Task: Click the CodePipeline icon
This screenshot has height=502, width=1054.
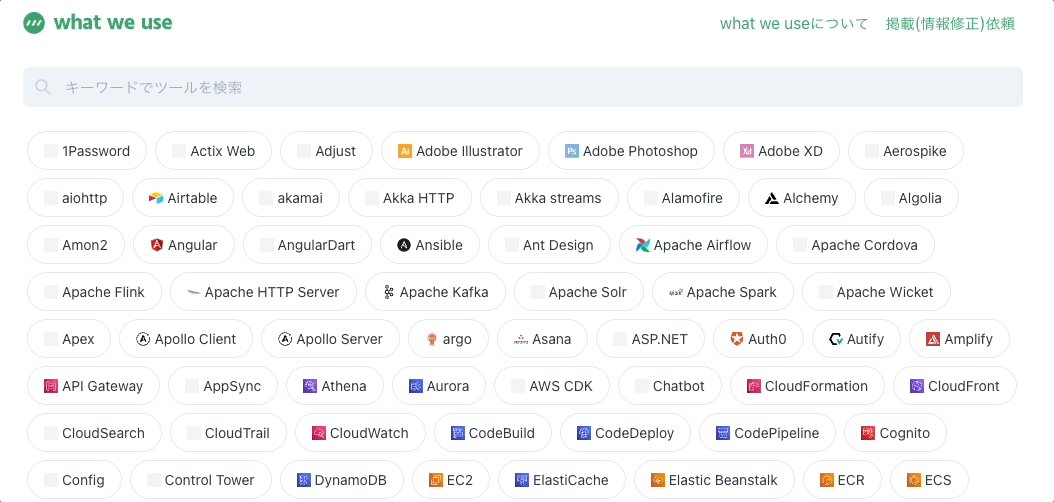Action: point(723,433)
